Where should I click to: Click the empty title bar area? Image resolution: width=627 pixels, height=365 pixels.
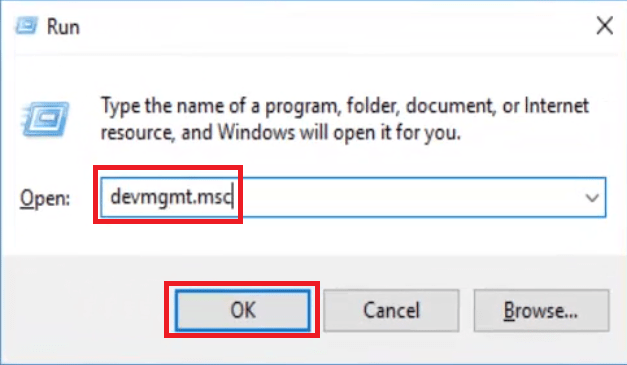point(336,26)
